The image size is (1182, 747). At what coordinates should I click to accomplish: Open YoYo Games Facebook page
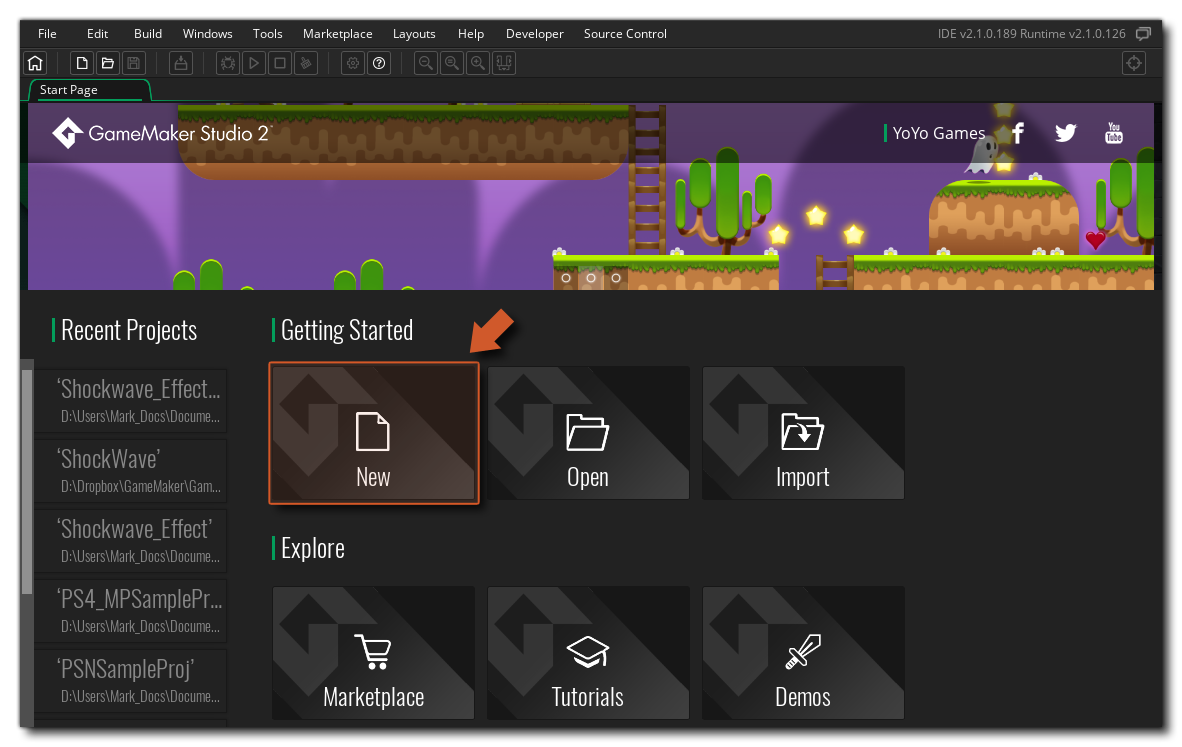(x=1018, y=133)
